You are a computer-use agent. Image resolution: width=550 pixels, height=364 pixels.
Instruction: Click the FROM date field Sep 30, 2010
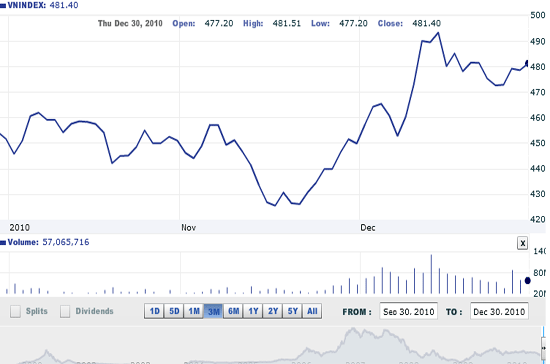(408, 311)
